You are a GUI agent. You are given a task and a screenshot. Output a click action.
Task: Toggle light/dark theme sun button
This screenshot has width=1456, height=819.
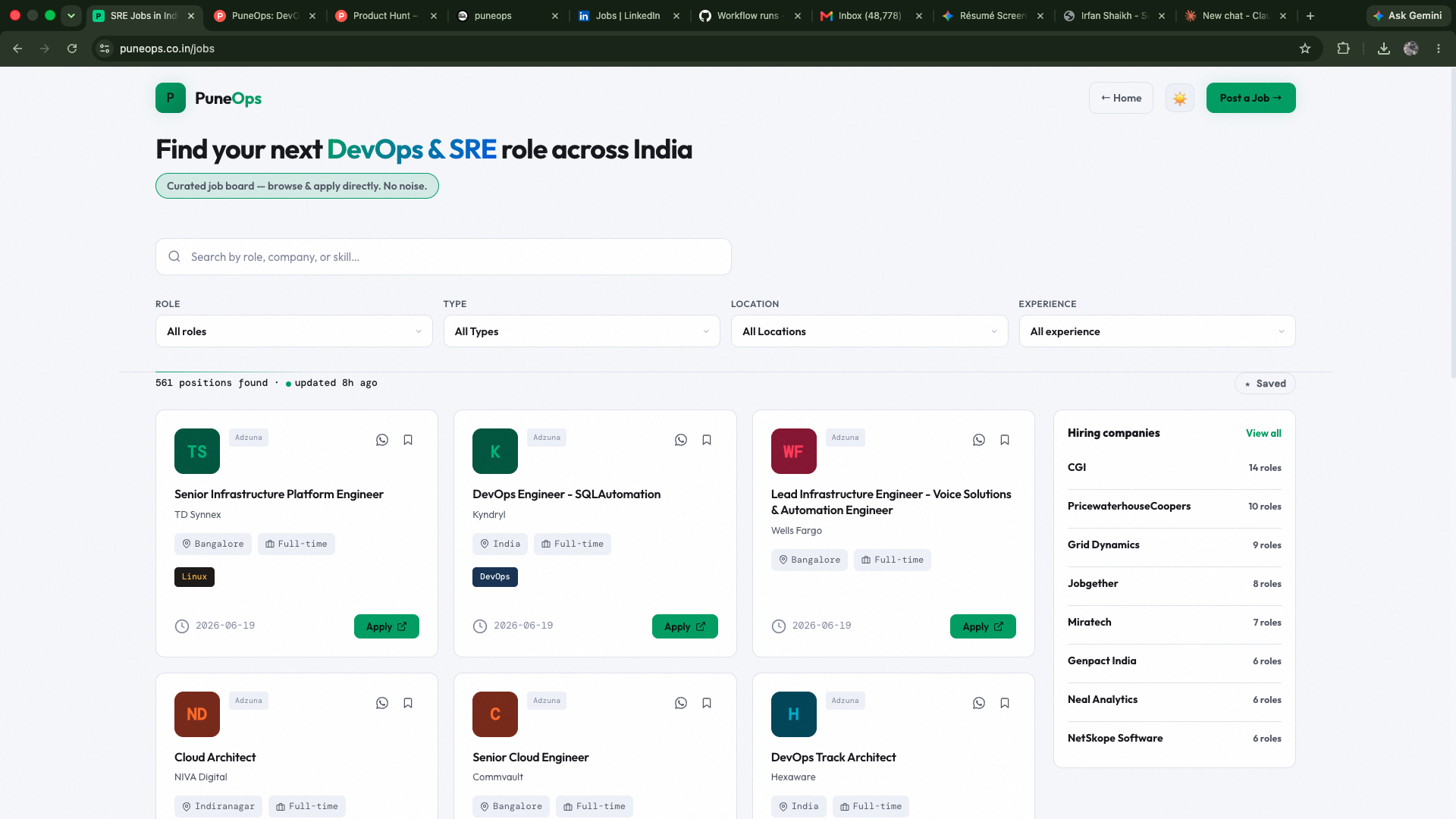click(x=1179, y=98)
